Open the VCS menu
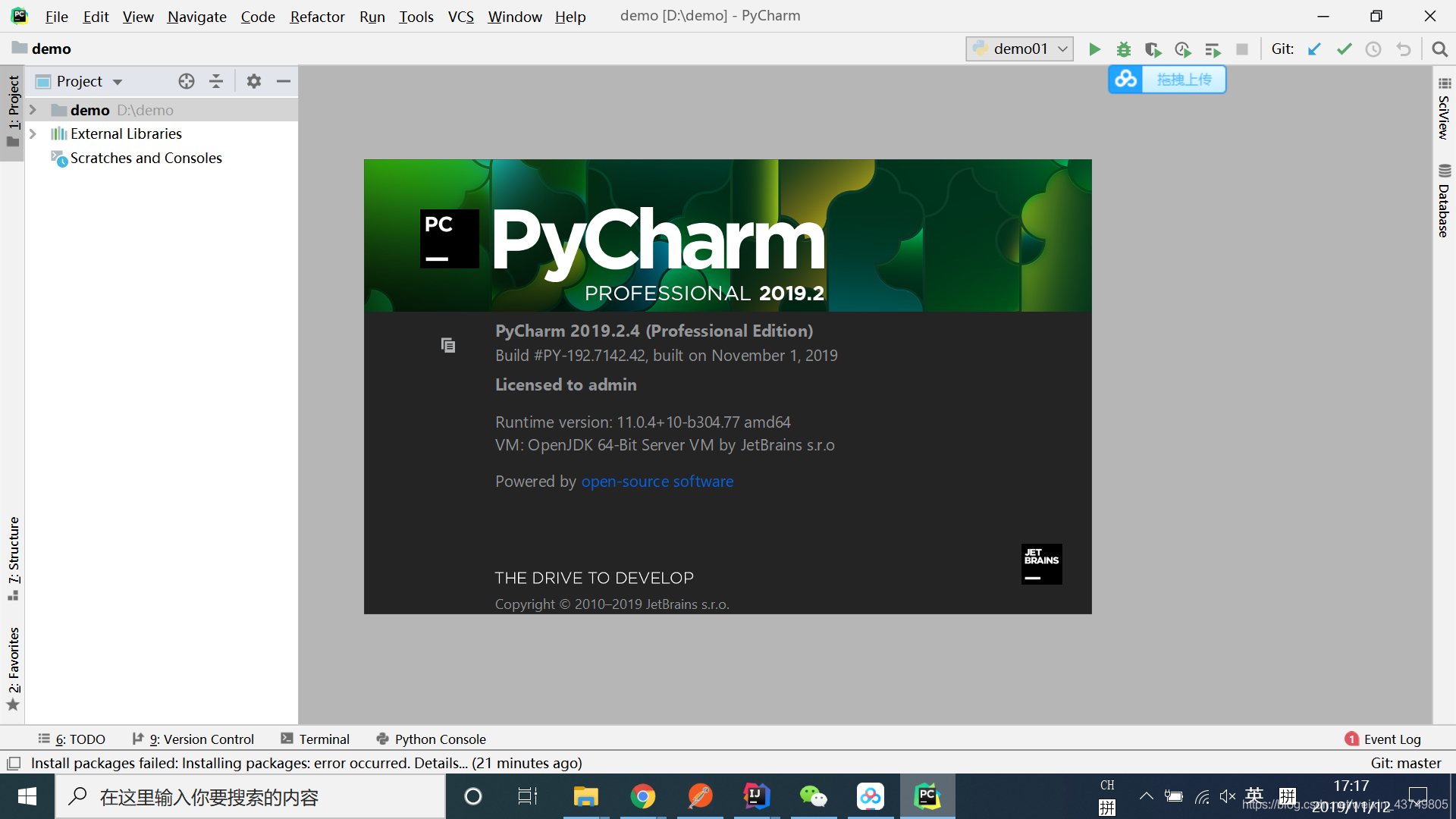 click(x=460, y=16)
